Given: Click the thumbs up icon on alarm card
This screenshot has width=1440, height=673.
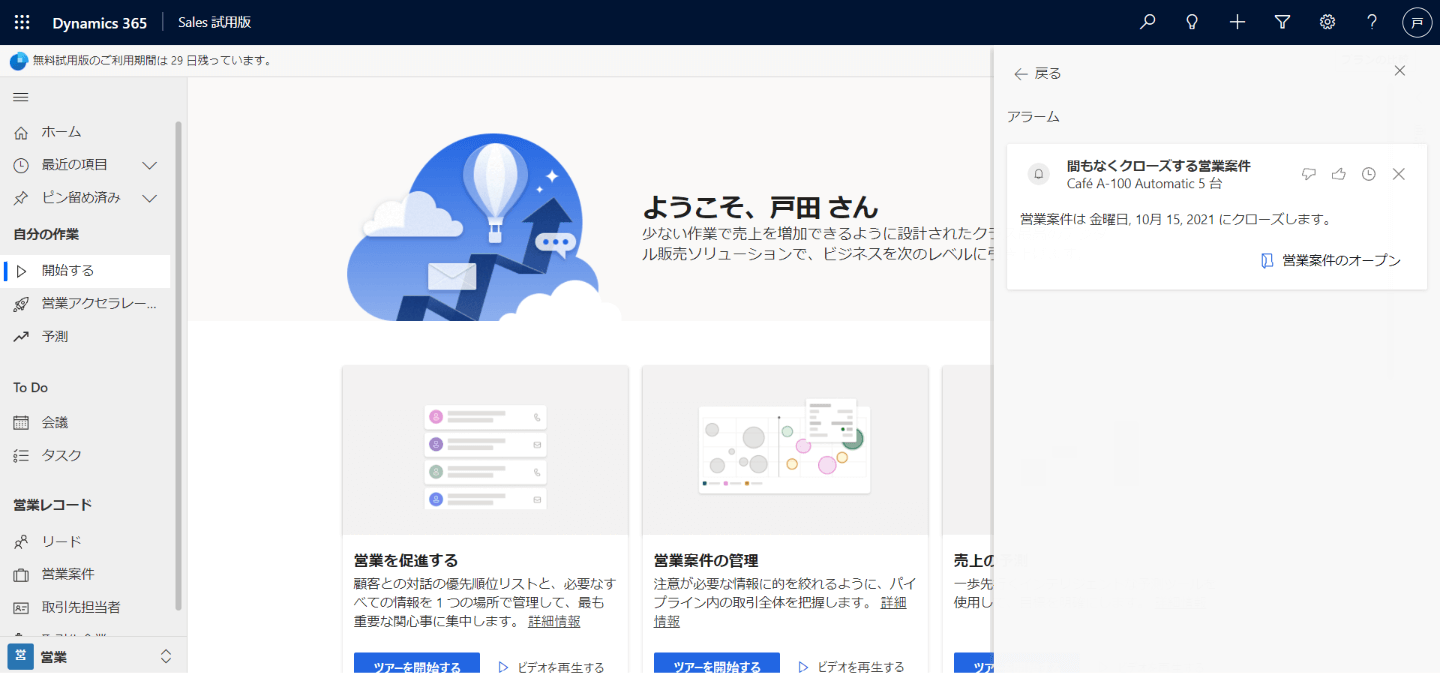Looking at the screenshot, I should tap(1339, 174).
